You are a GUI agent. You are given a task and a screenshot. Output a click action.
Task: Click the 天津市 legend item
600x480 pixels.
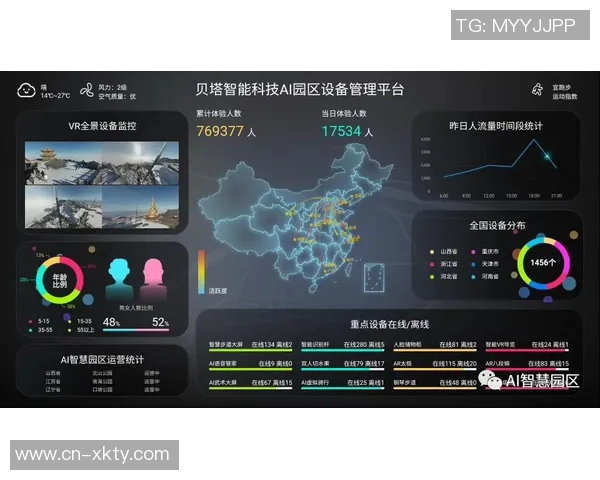click(x=485, y=264)
